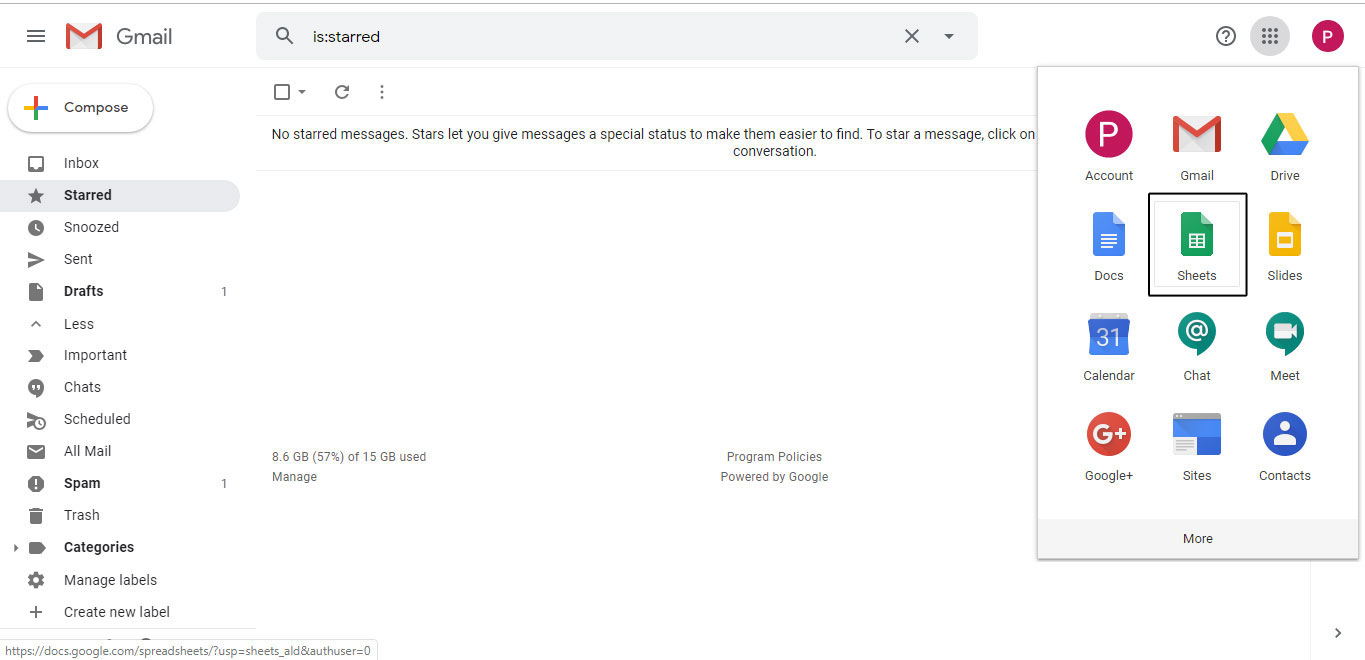Open the Docs app
The height and width of the screenshot is (660, 1365).
(x=1109, y=247)
